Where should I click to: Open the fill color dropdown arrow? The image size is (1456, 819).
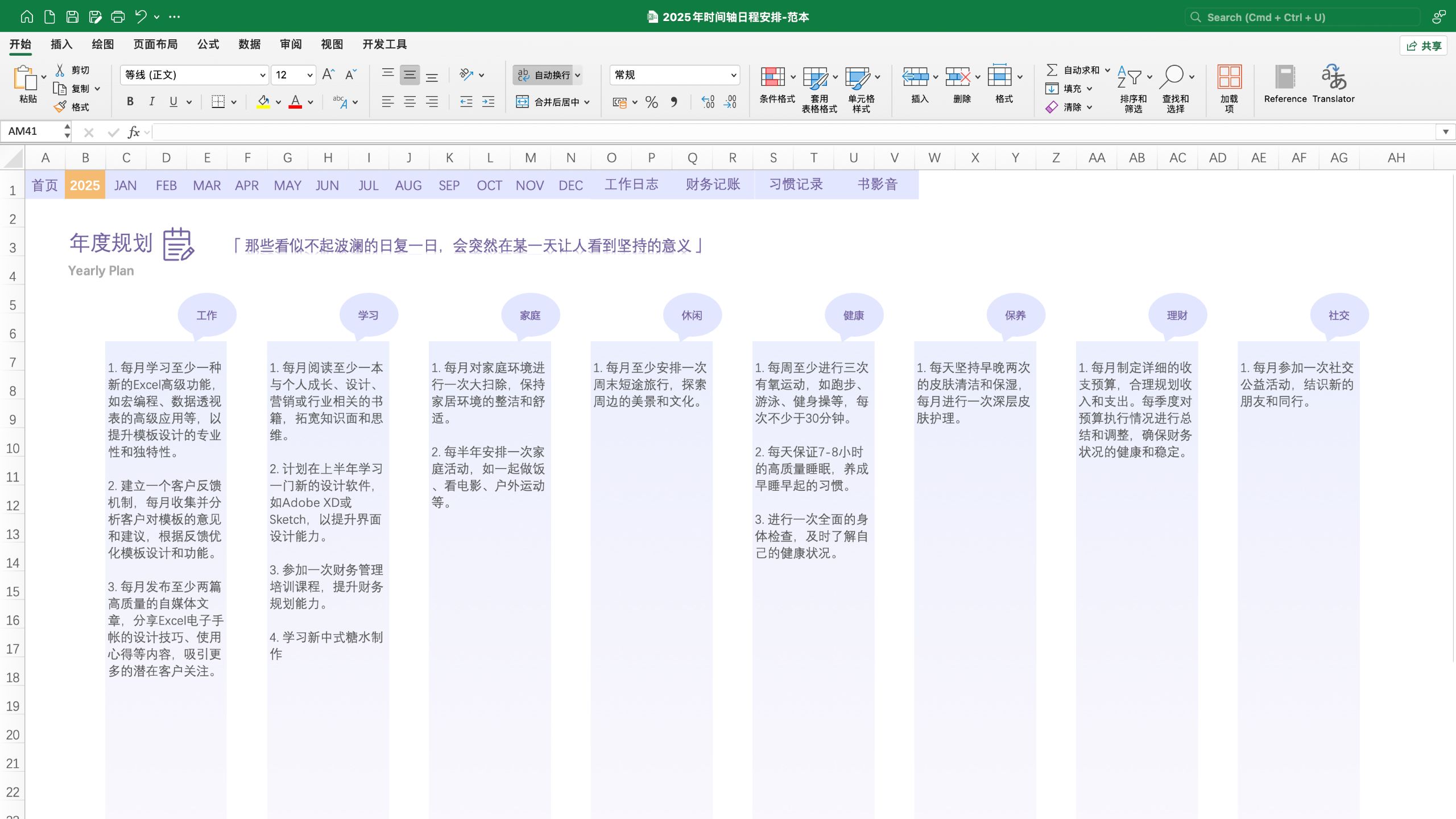click(277, 102)
